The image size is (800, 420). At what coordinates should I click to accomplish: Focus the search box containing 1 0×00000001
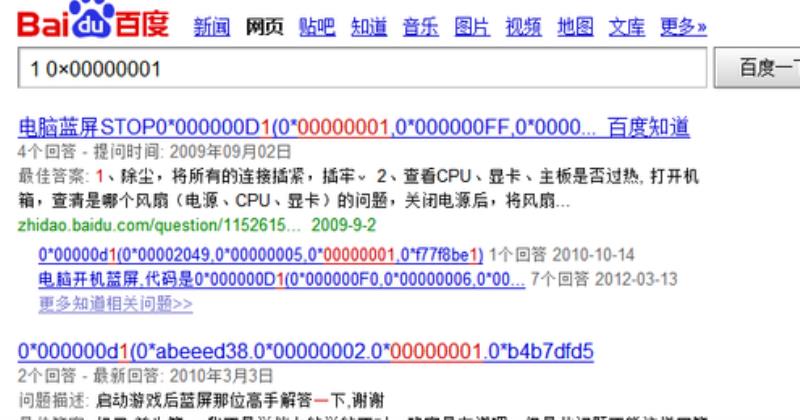point(362,68)
